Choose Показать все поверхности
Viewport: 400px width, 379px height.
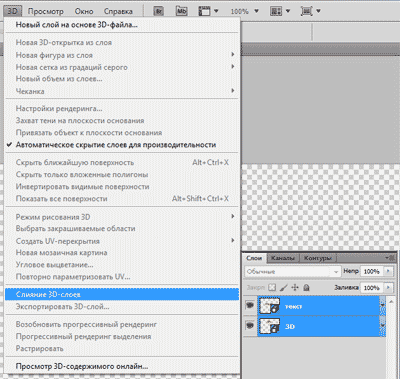(x=122, y=199)
